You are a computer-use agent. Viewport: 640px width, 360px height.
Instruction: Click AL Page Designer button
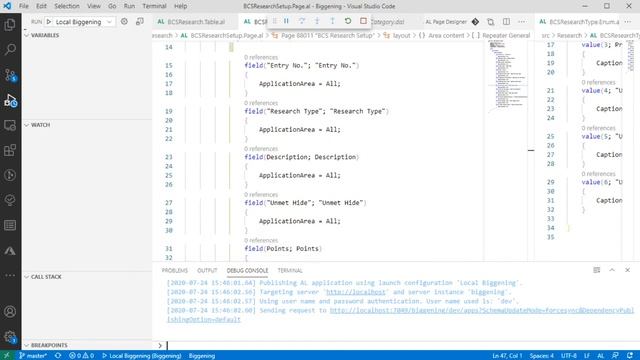tap(446, 22)
